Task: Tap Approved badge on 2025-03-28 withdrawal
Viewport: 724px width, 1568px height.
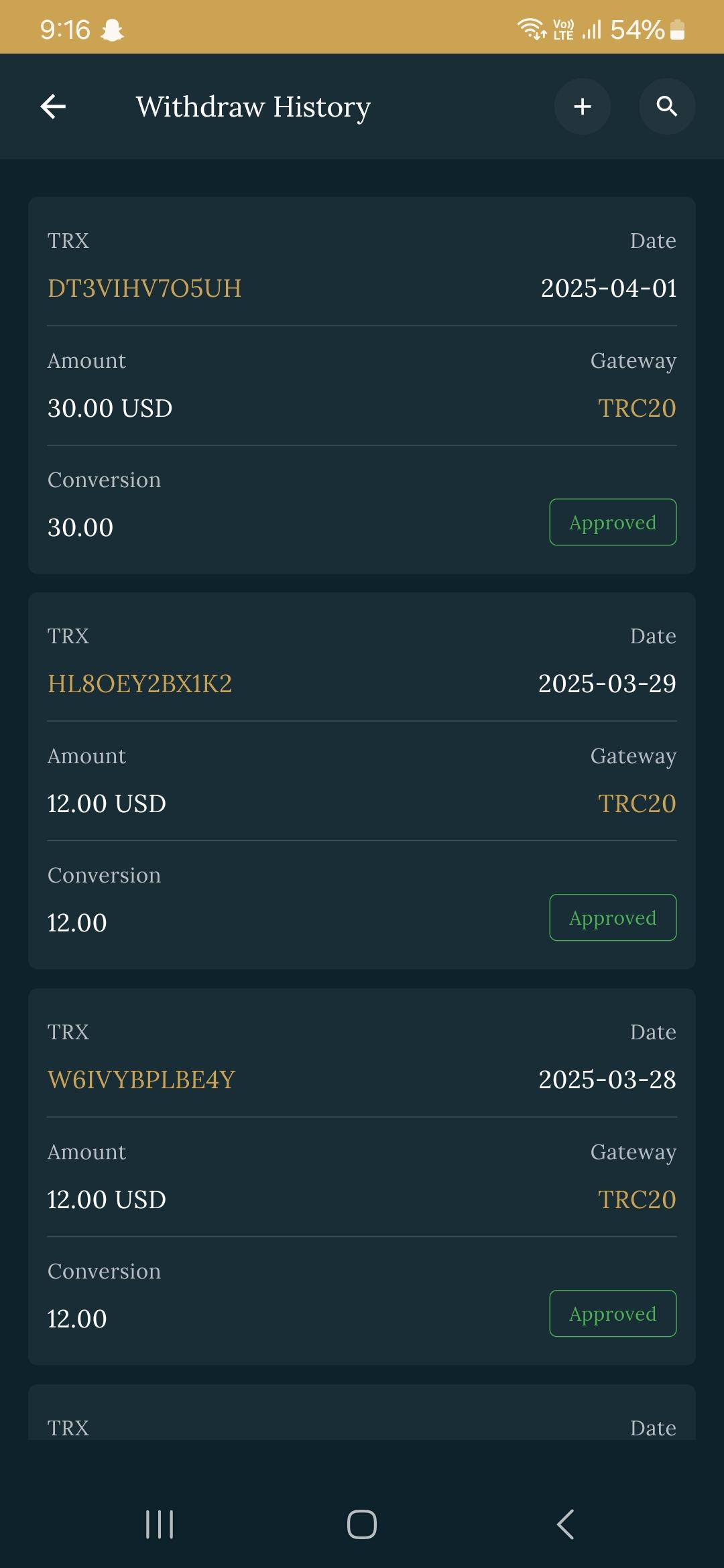Action: [x=613, y=1314]
